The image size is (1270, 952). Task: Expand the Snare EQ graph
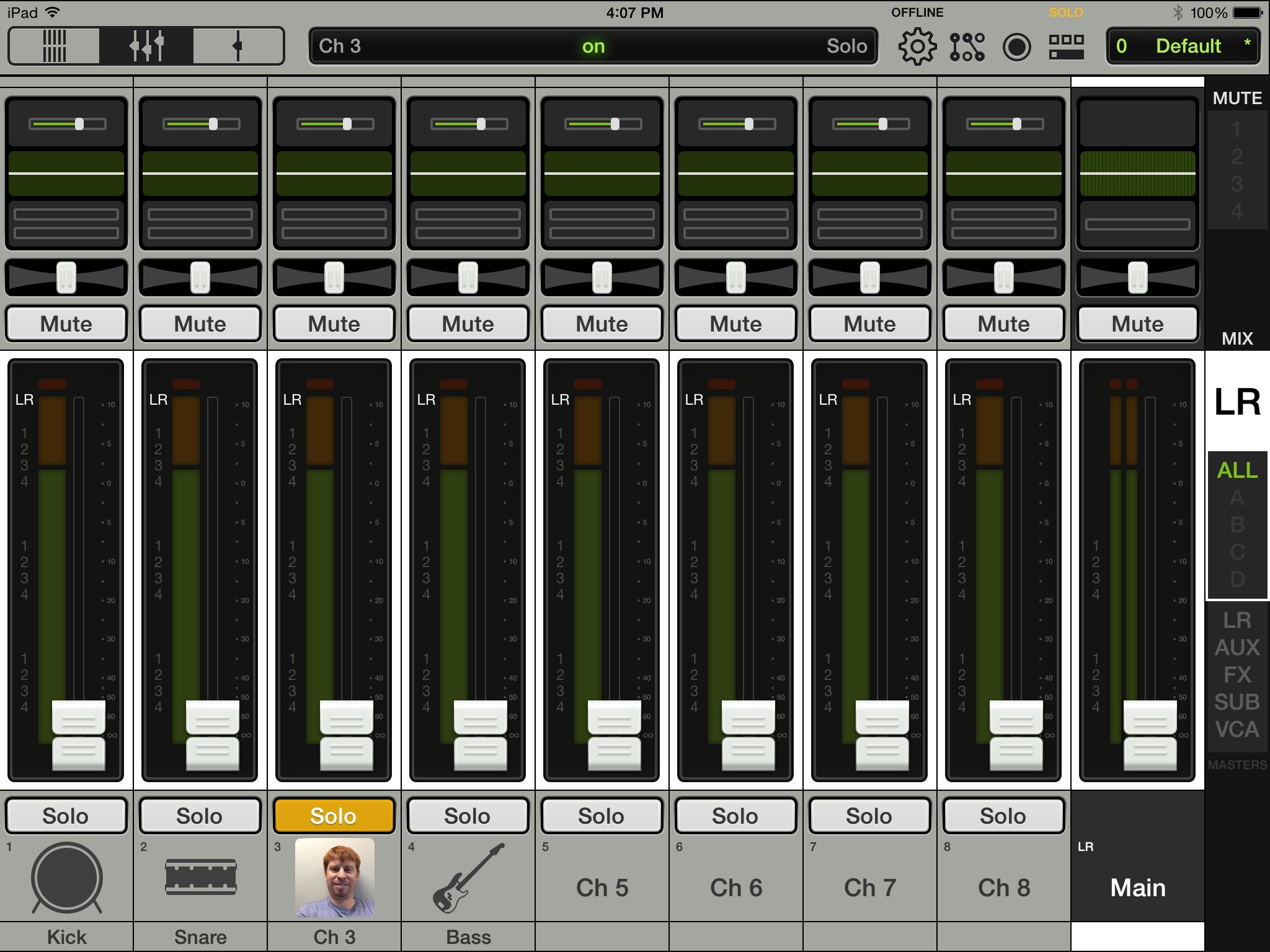pyautogui.click(x=200, y=174)
